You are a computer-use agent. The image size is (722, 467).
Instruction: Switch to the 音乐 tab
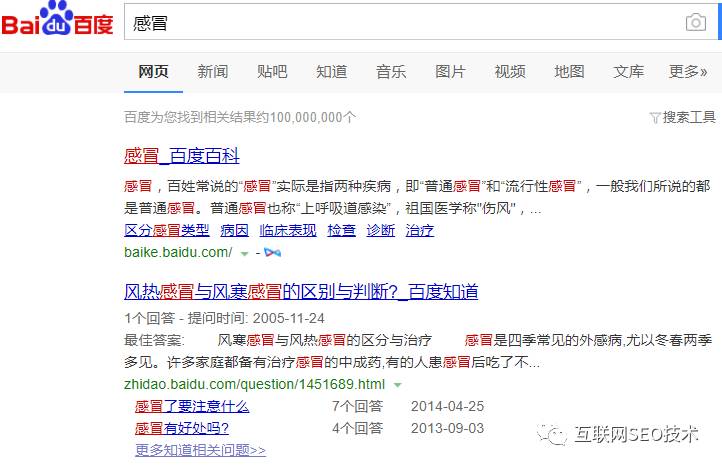[391, 72]
